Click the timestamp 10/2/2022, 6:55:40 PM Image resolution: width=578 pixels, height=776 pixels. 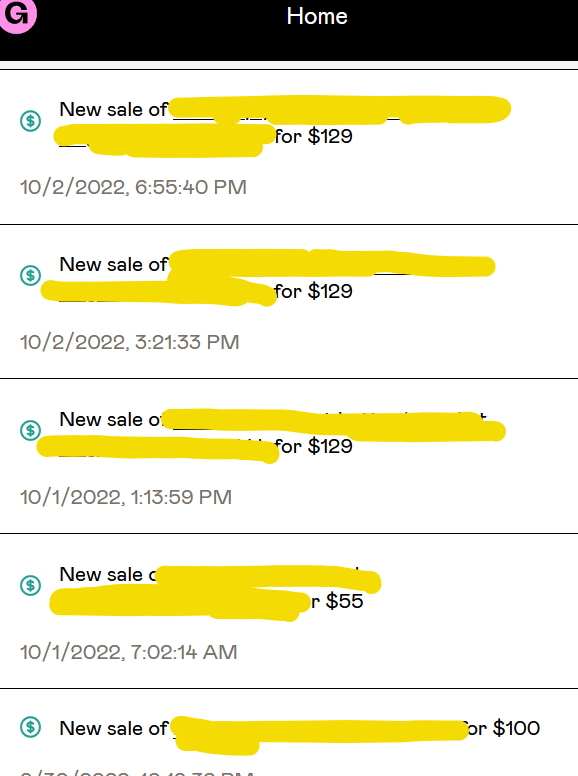coord(133,188)
